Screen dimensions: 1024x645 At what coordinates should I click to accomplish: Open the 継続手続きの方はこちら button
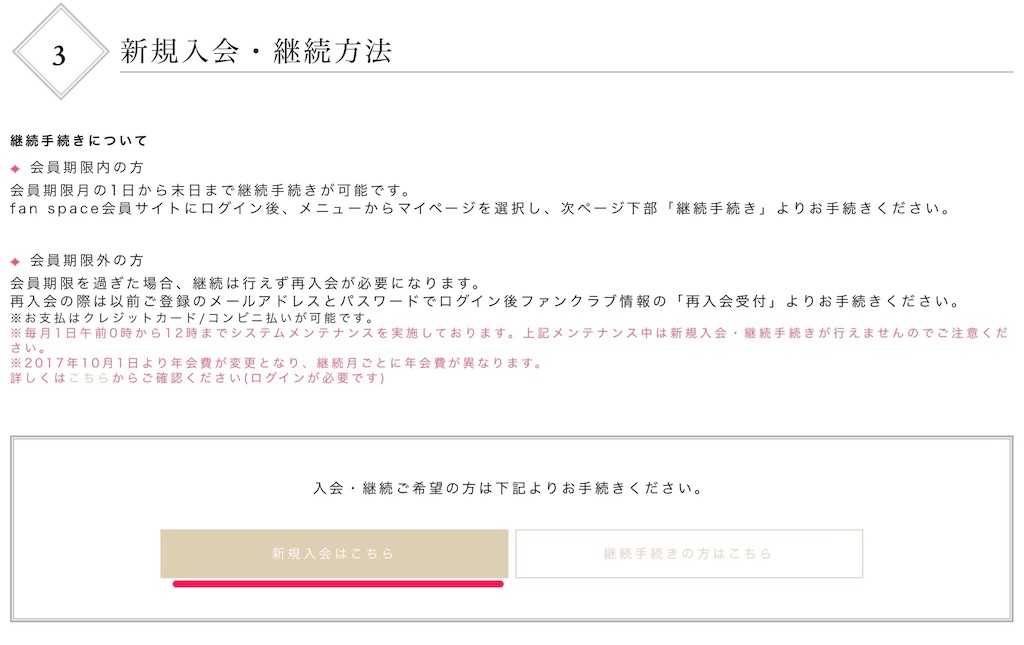click(689, 554)
